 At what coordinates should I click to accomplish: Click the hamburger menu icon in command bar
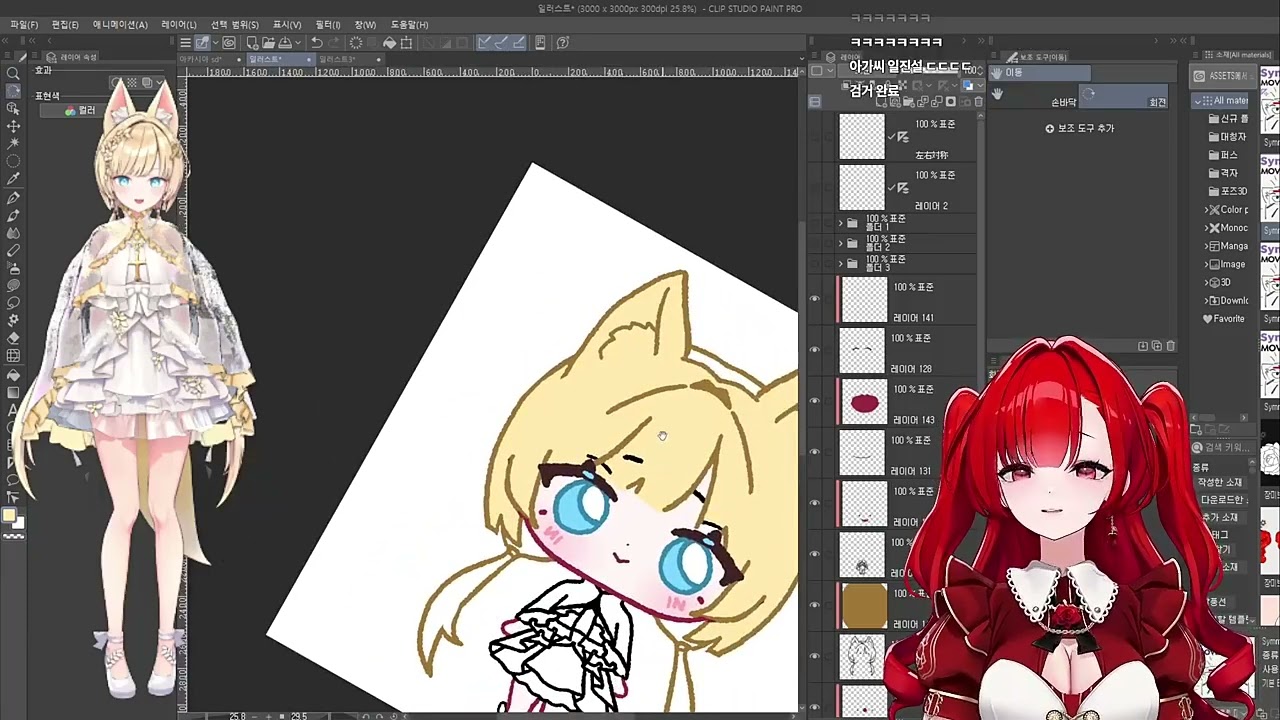[x=185, y=42]
